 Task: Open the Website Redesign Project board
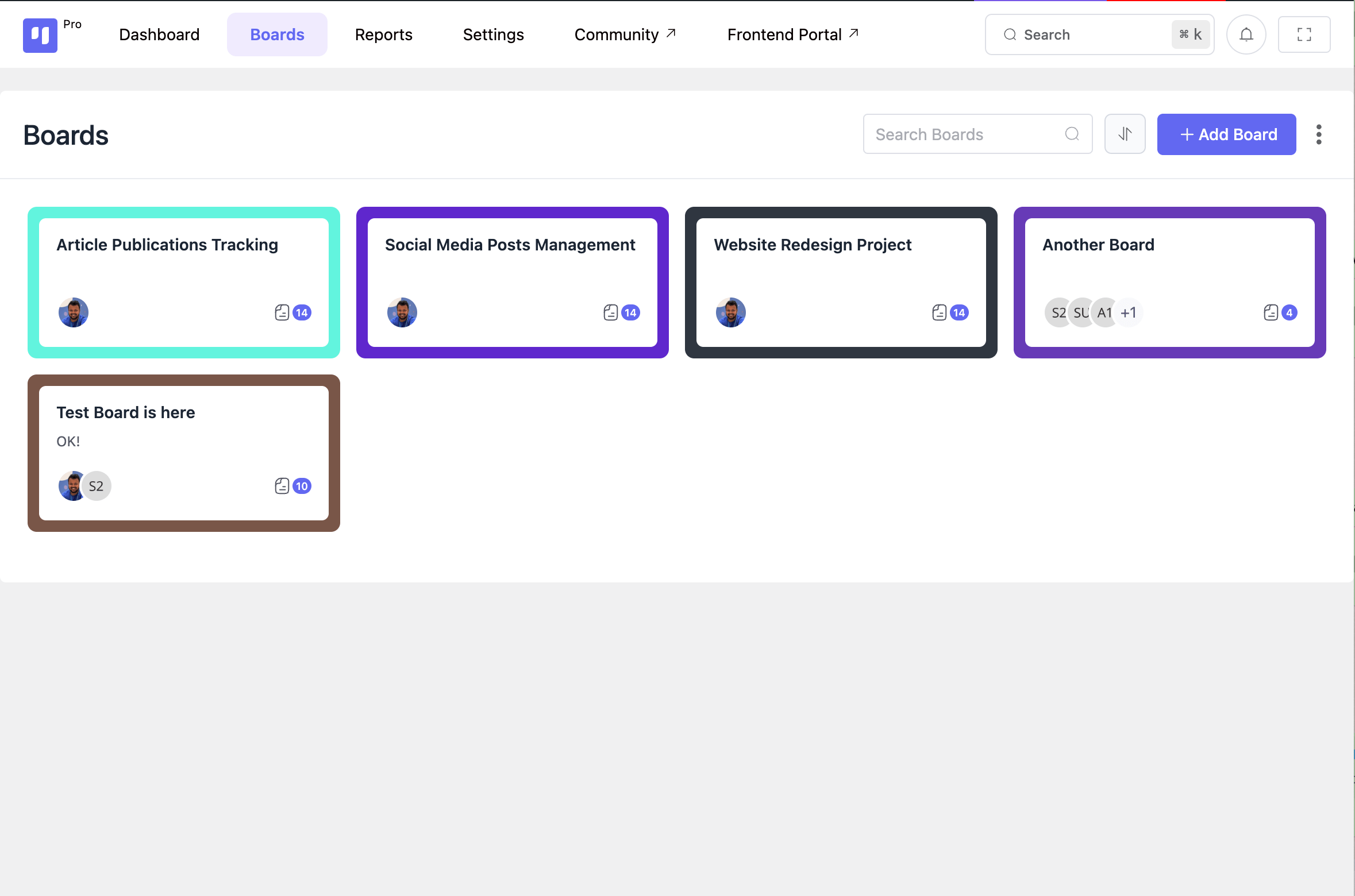[x=812, y=245]
